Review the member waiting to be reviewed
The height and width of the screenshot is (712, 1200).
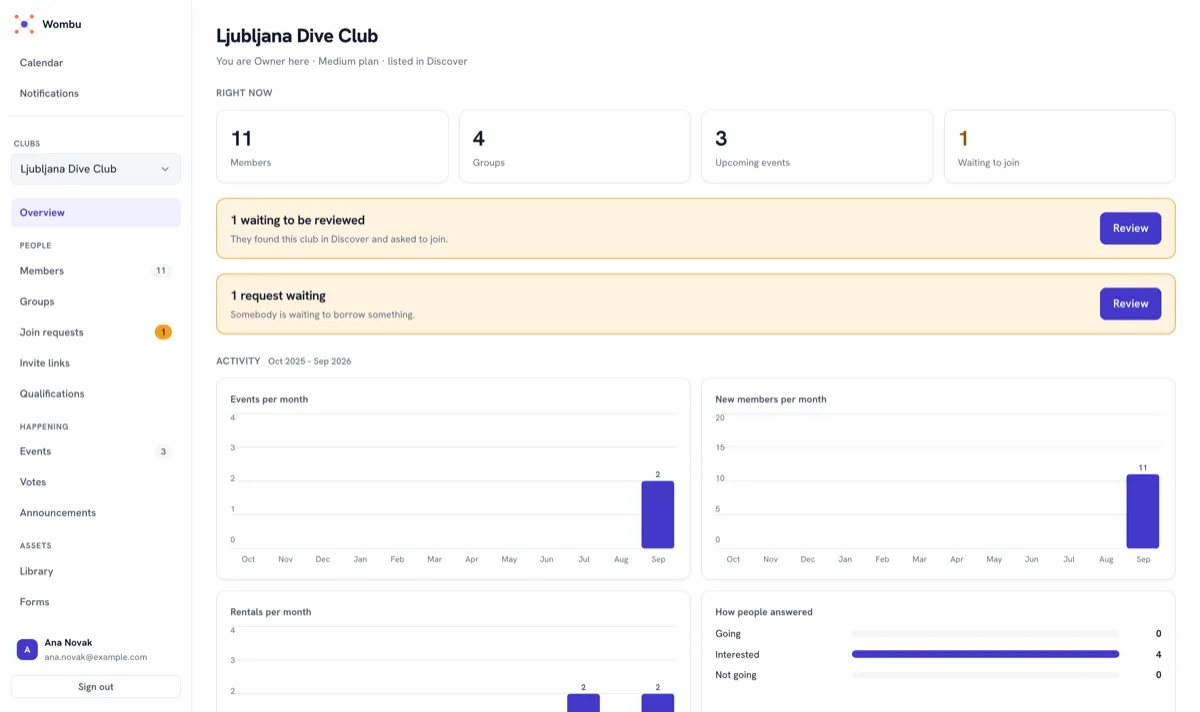tap(1130, 228)
